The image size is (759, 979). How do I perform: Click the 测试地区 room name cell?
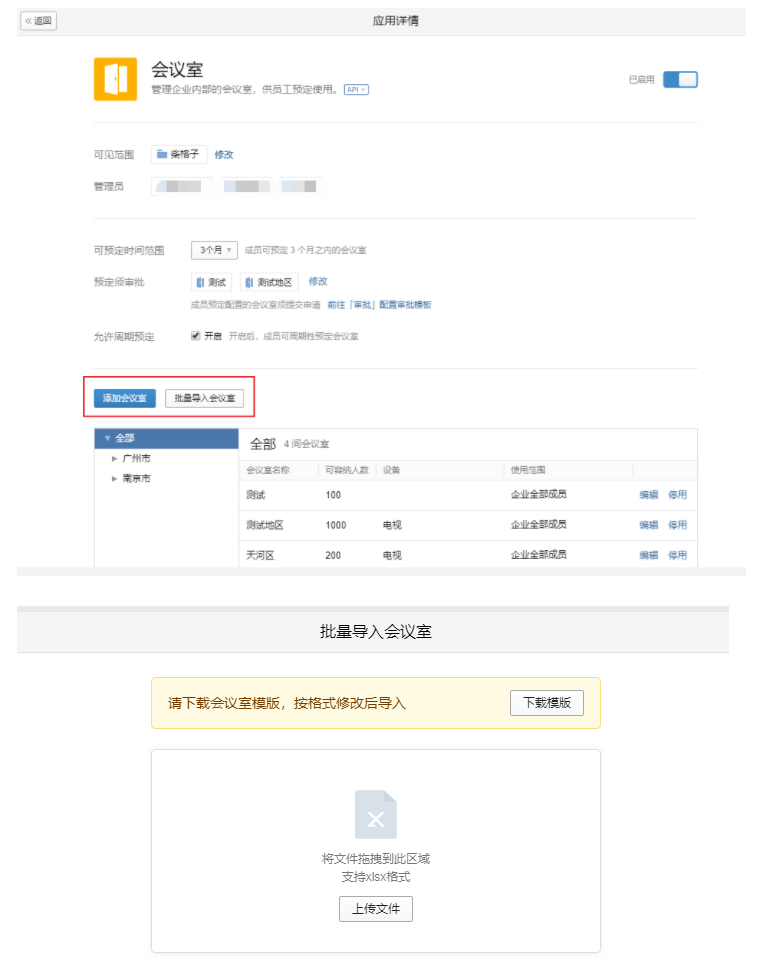point(265,525)
